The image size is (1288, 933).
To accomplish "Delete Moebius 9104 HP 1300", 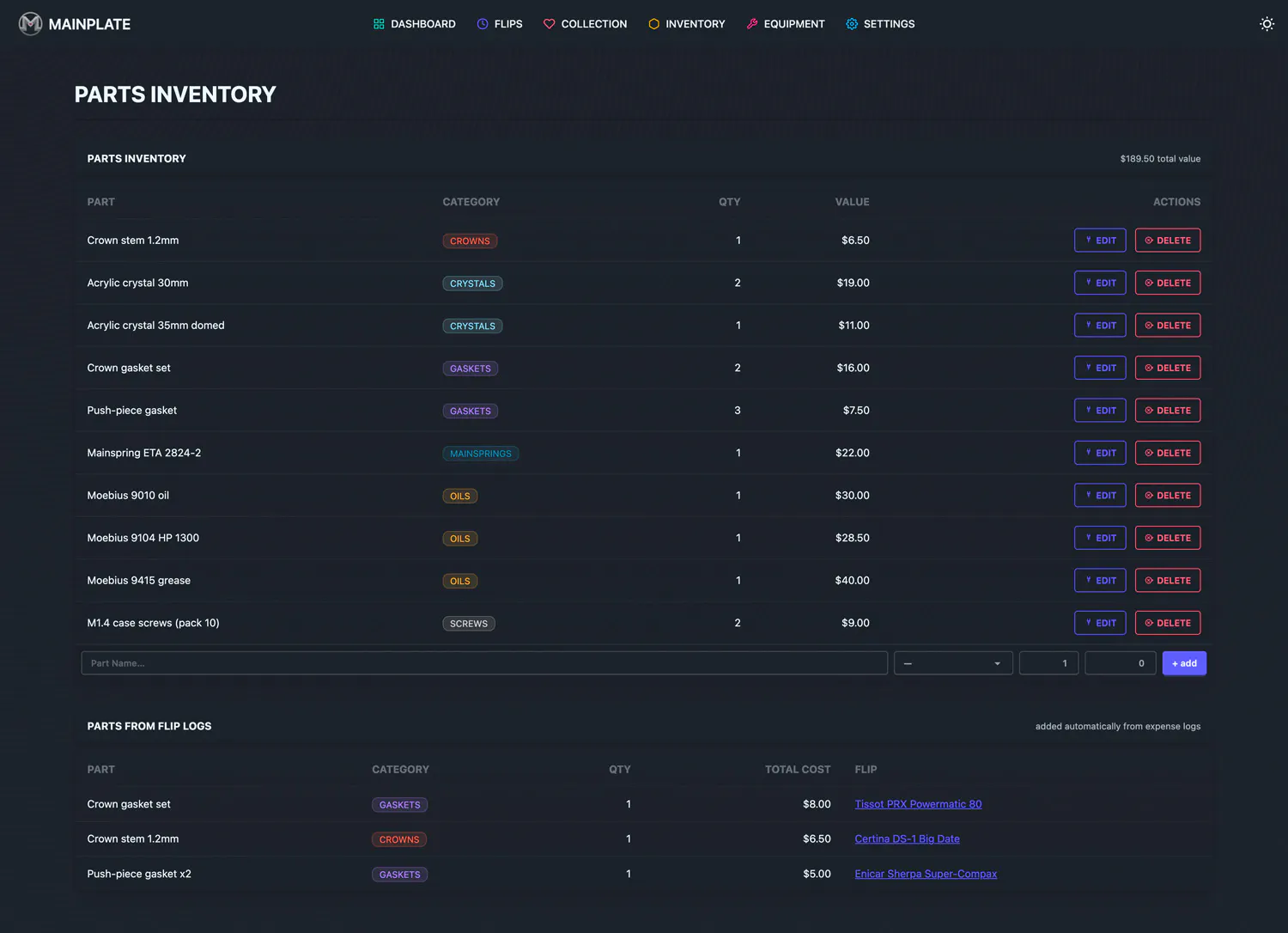I will click(1168, 538).
